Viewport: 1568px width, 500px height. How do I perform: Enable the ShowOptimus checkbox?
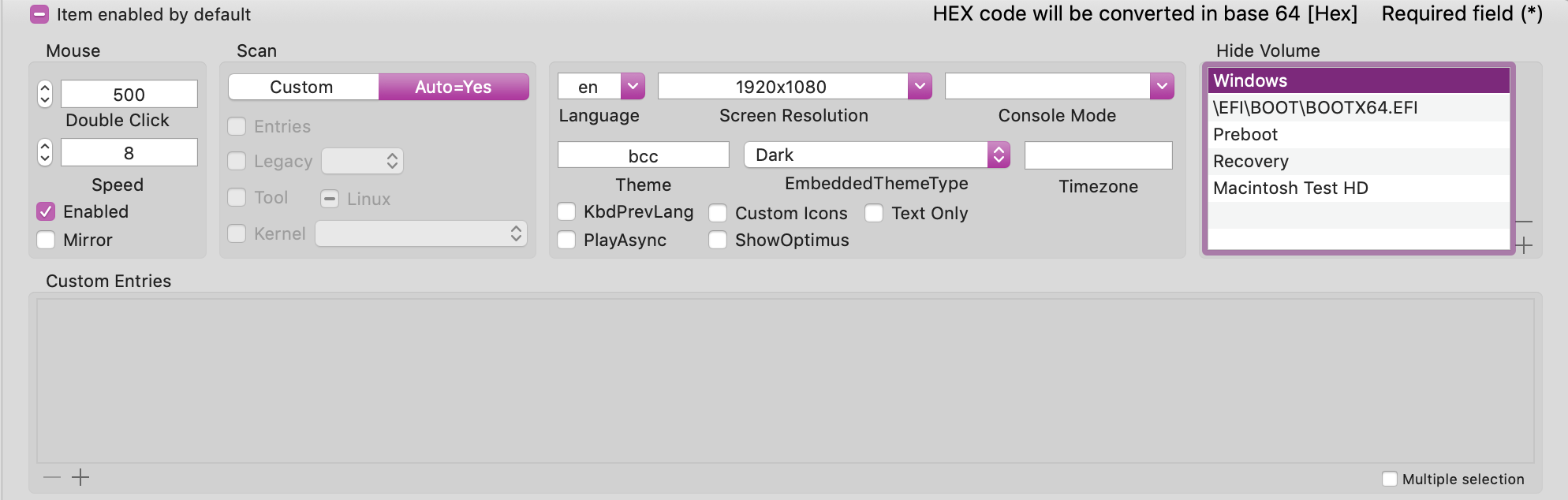tap(718, 240)
